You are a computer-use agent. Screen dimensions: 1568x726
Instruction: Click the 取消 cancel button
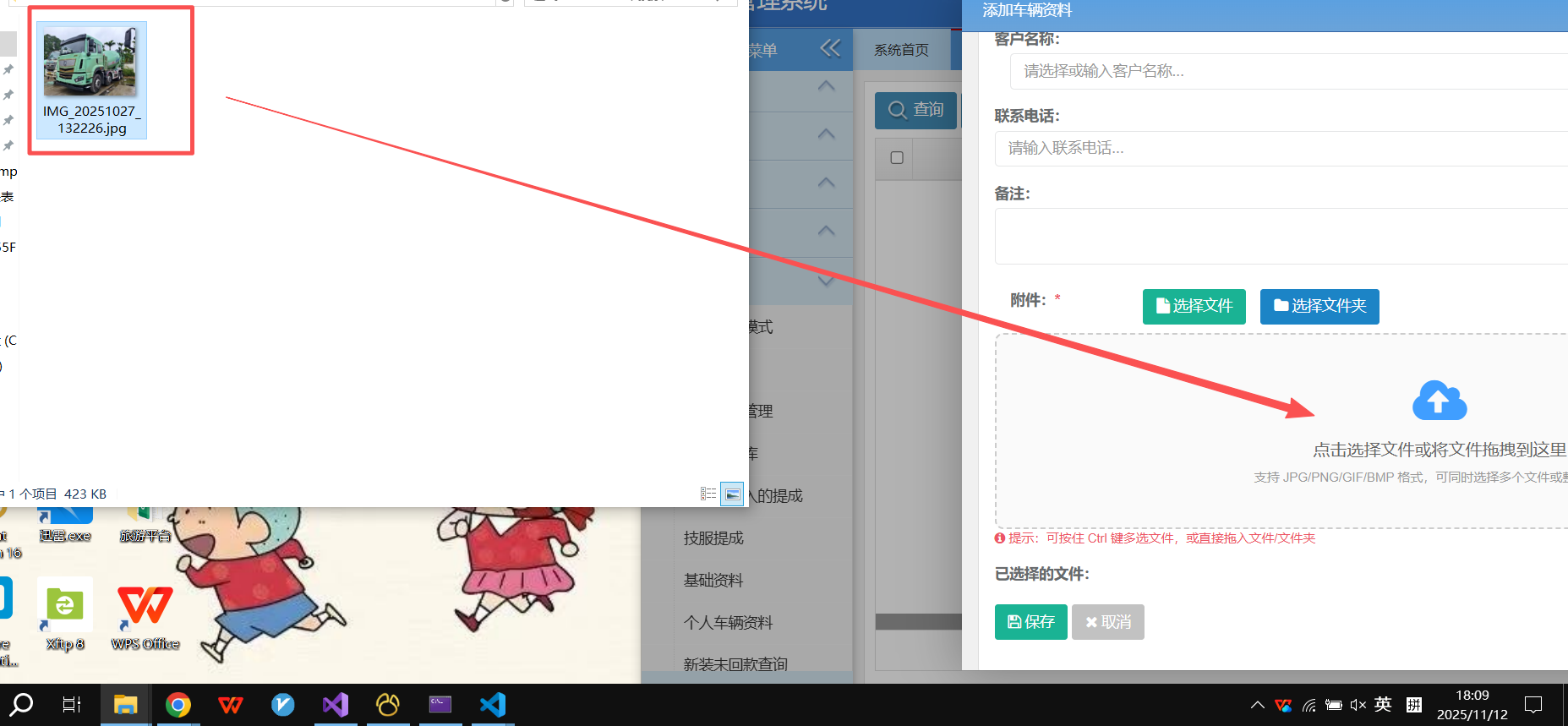tap(1107, 622)
